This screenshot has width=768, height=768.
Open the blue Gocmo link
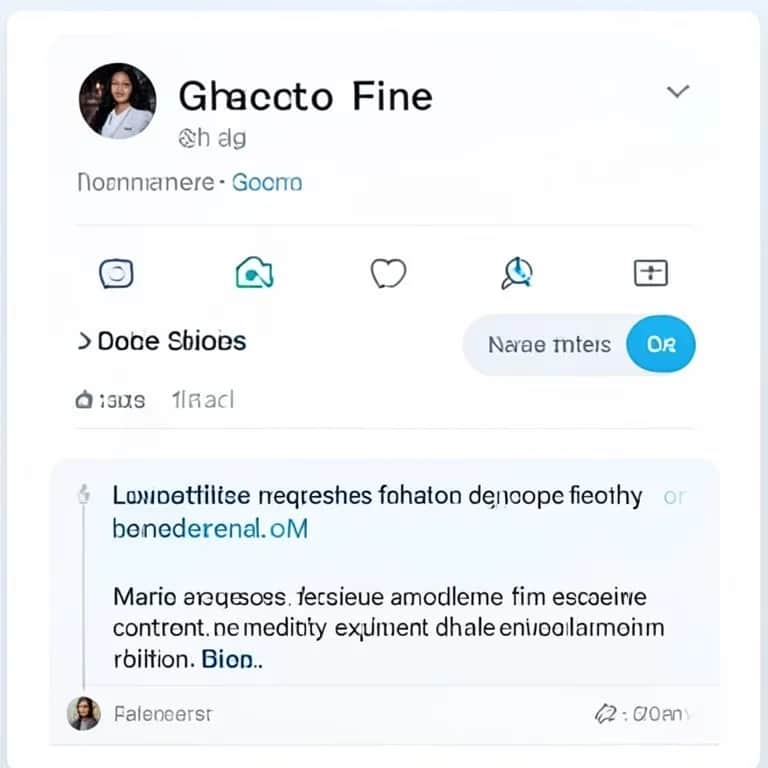(267, 182)
